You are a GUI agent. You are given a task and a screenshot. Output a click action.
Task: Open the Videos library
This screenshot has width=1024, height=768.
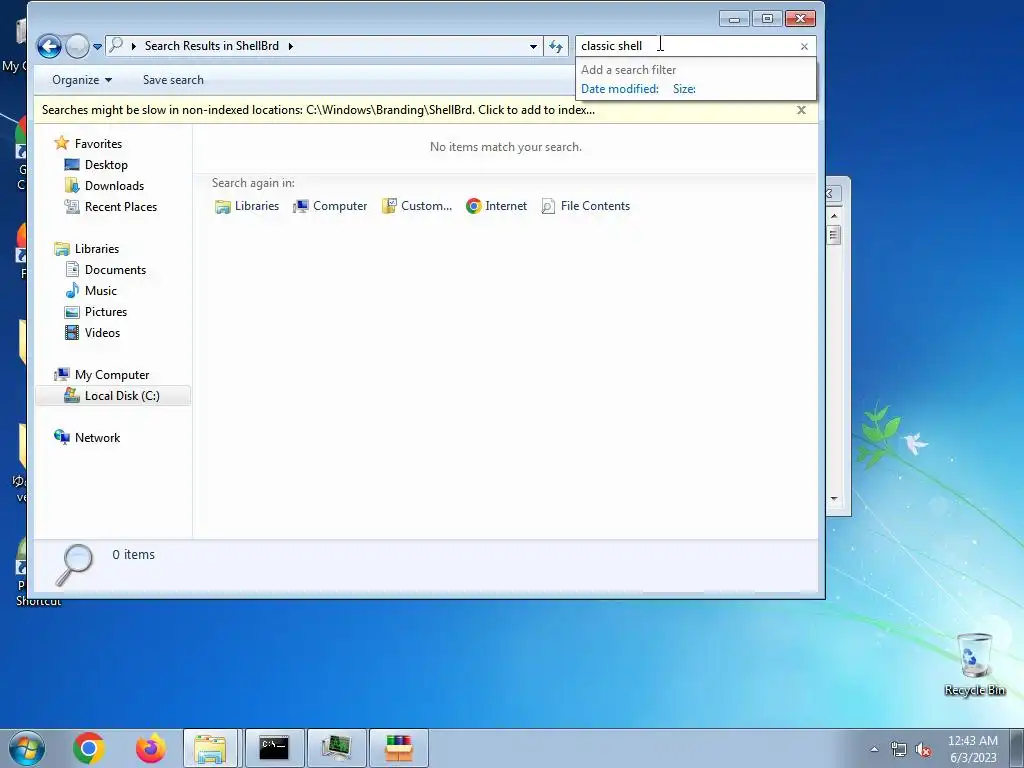coord(103,332)
